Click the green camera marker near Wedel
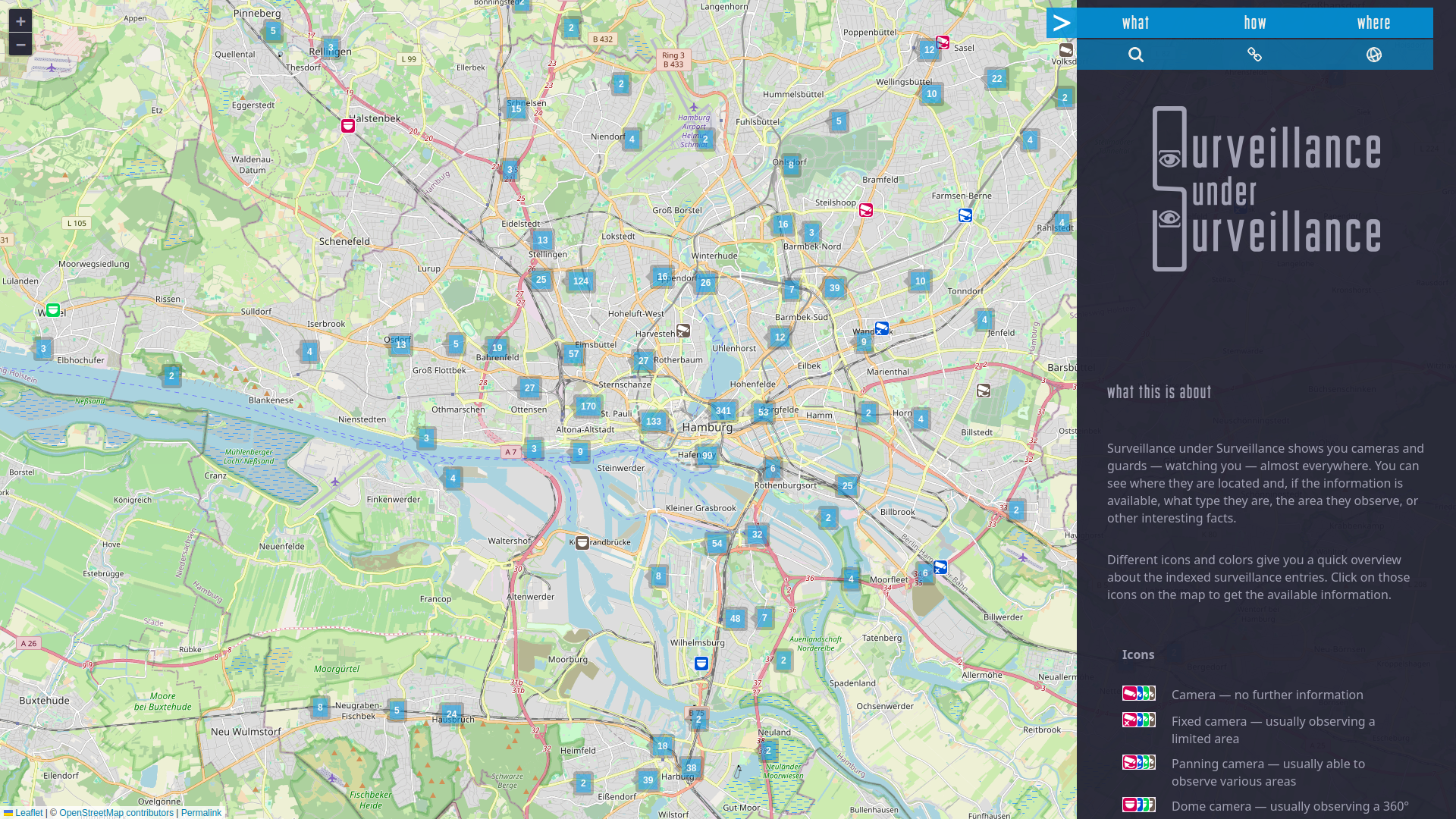Screen dimensions: 1456x819 coord(53,310)
